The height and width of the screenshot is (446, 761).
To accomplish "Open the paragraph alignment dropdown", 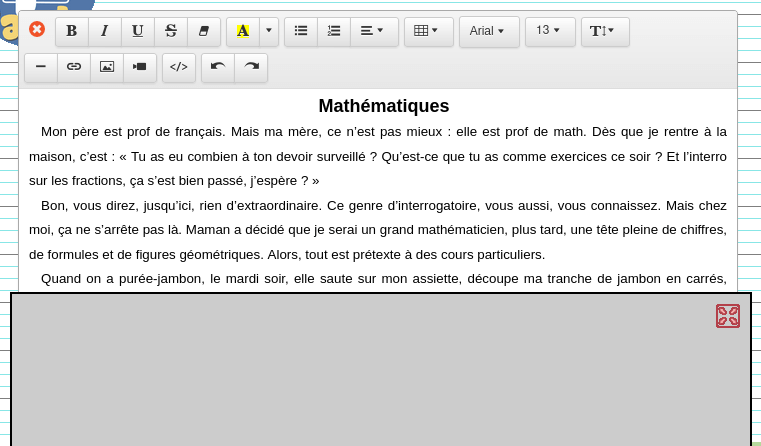I will tap(374, 32).
